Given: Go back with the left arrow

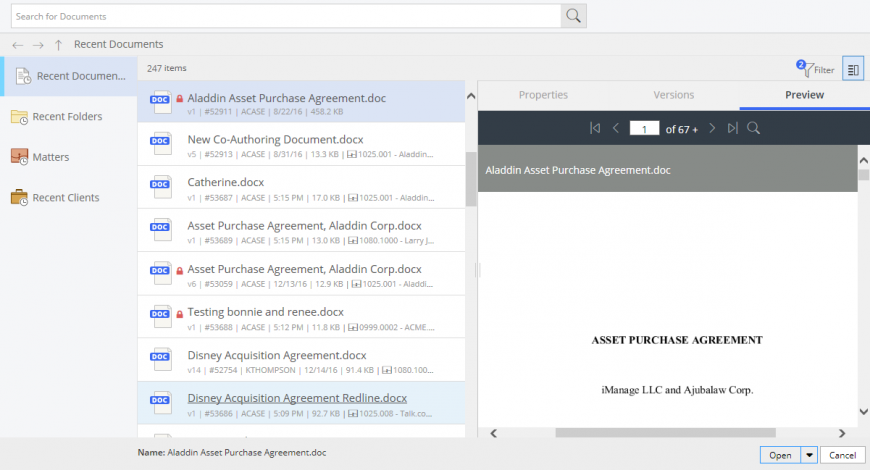Looking at the screenshot, I should click(x=18, y=45).
